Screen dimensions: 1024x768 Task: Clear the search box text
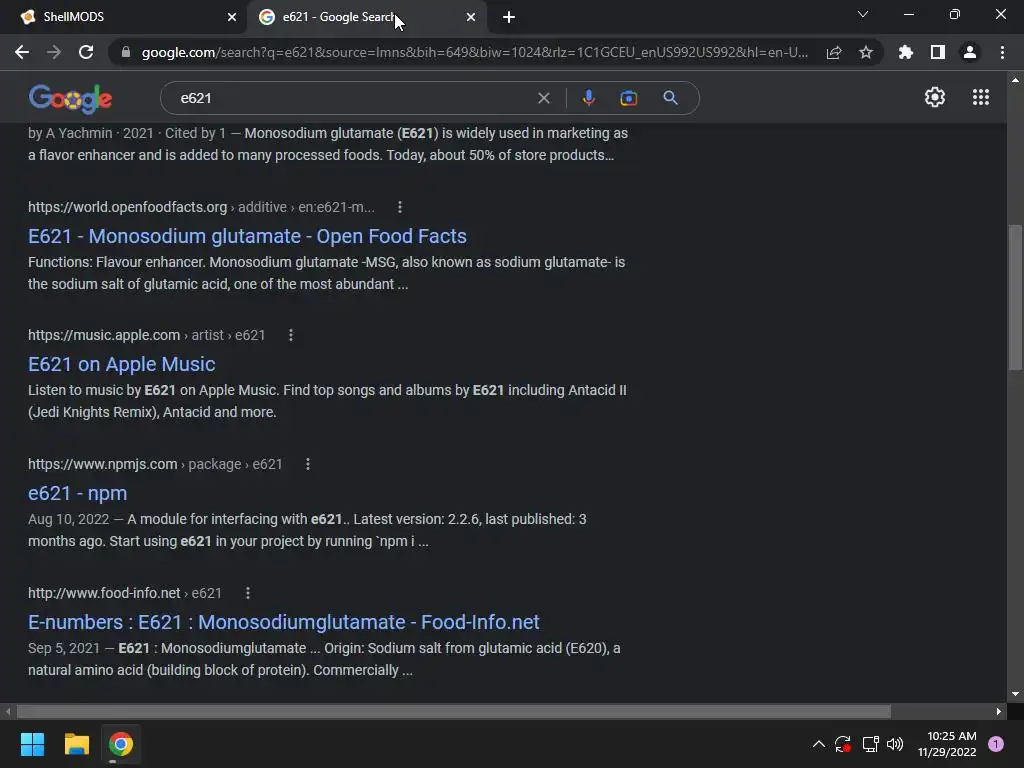coord(543,98)
